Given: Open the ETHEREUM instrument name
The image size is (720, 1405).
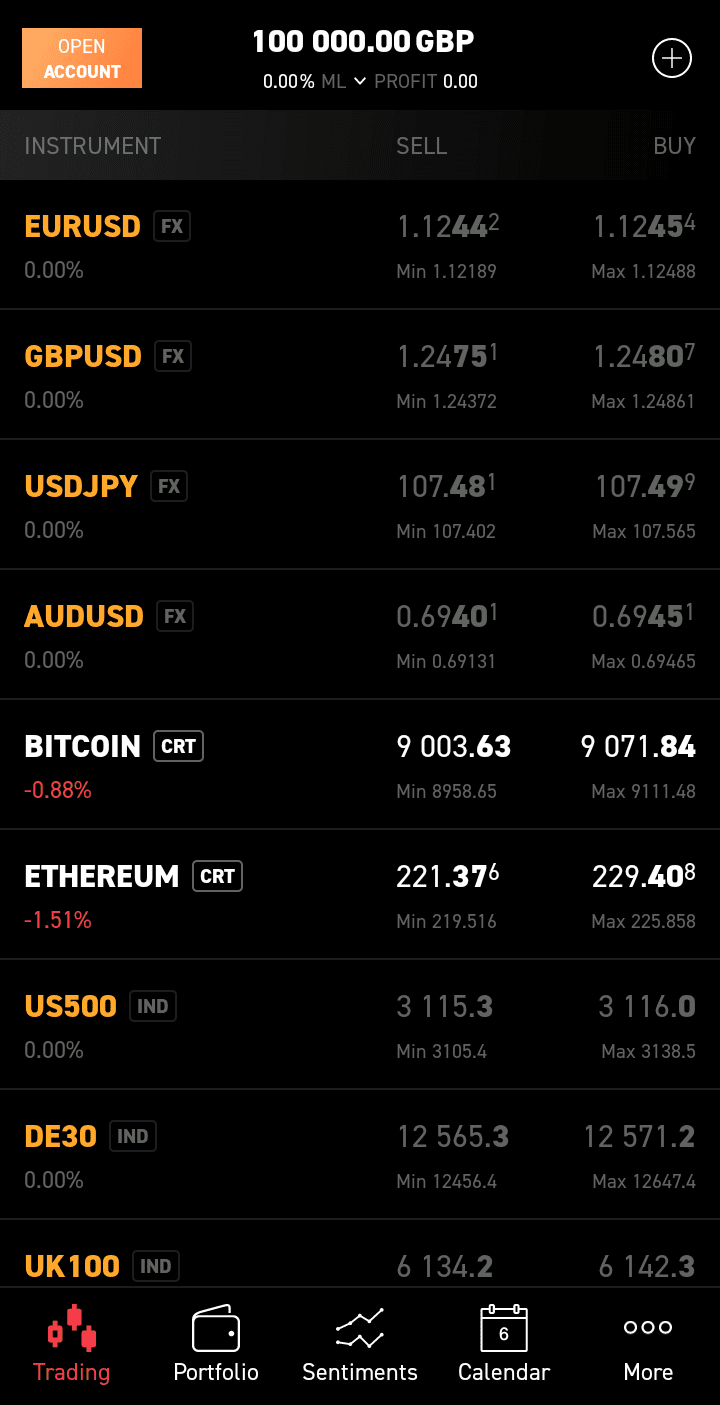Looking at the screenshot, I should (101, 876).
